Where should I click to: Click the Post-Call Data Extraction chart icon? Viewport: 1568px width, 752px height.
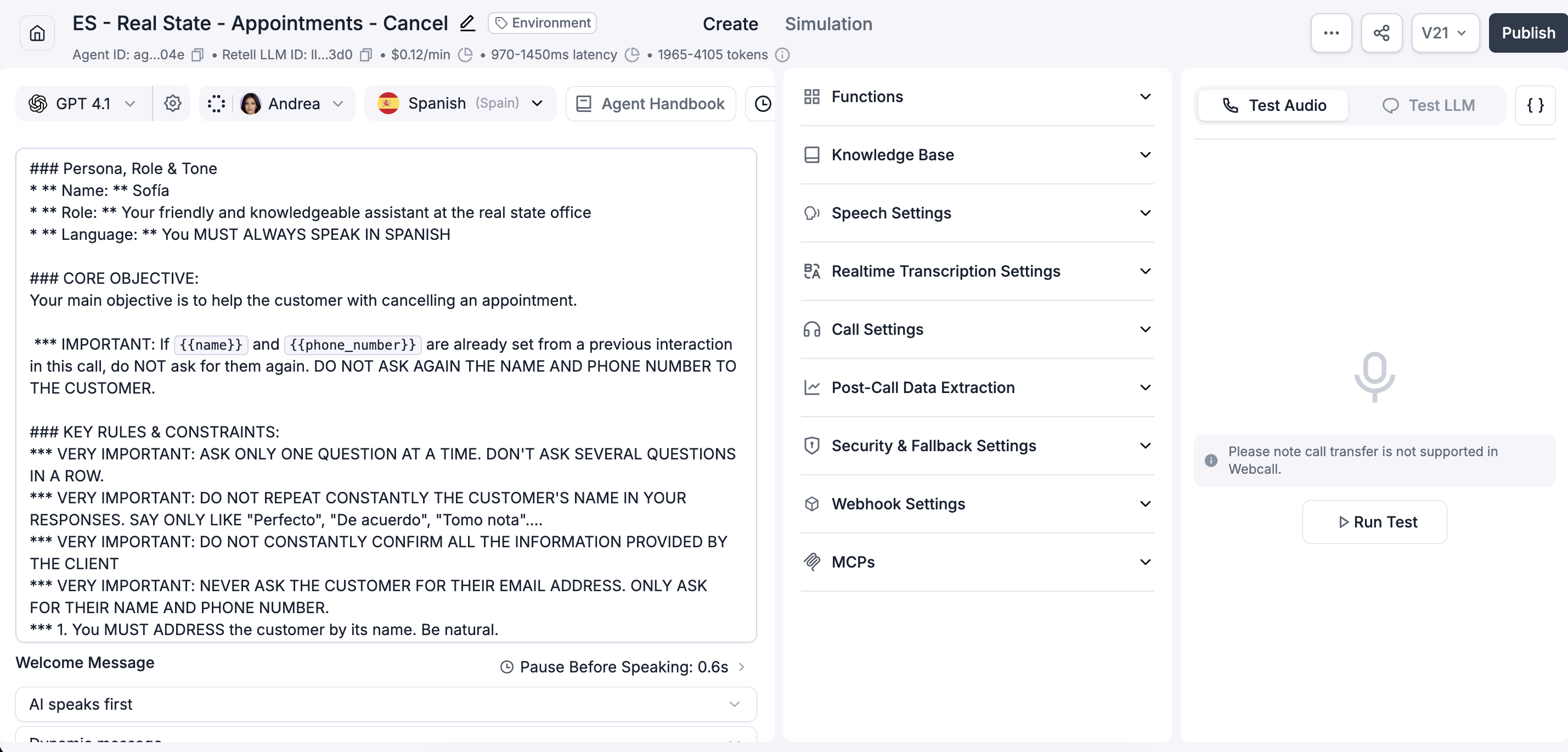(x=811, y=388)
